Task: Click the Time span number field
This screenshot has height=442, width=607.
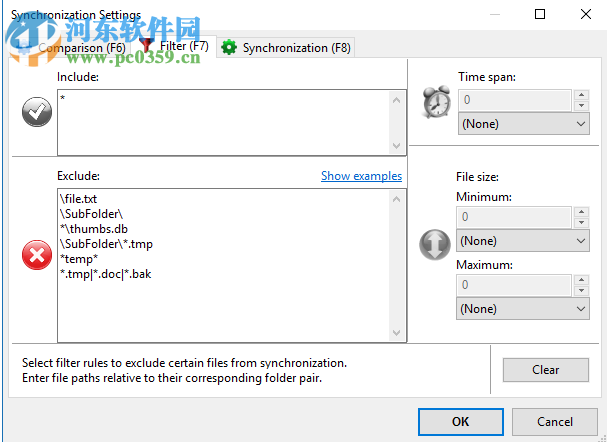Action: click(515, 100)
